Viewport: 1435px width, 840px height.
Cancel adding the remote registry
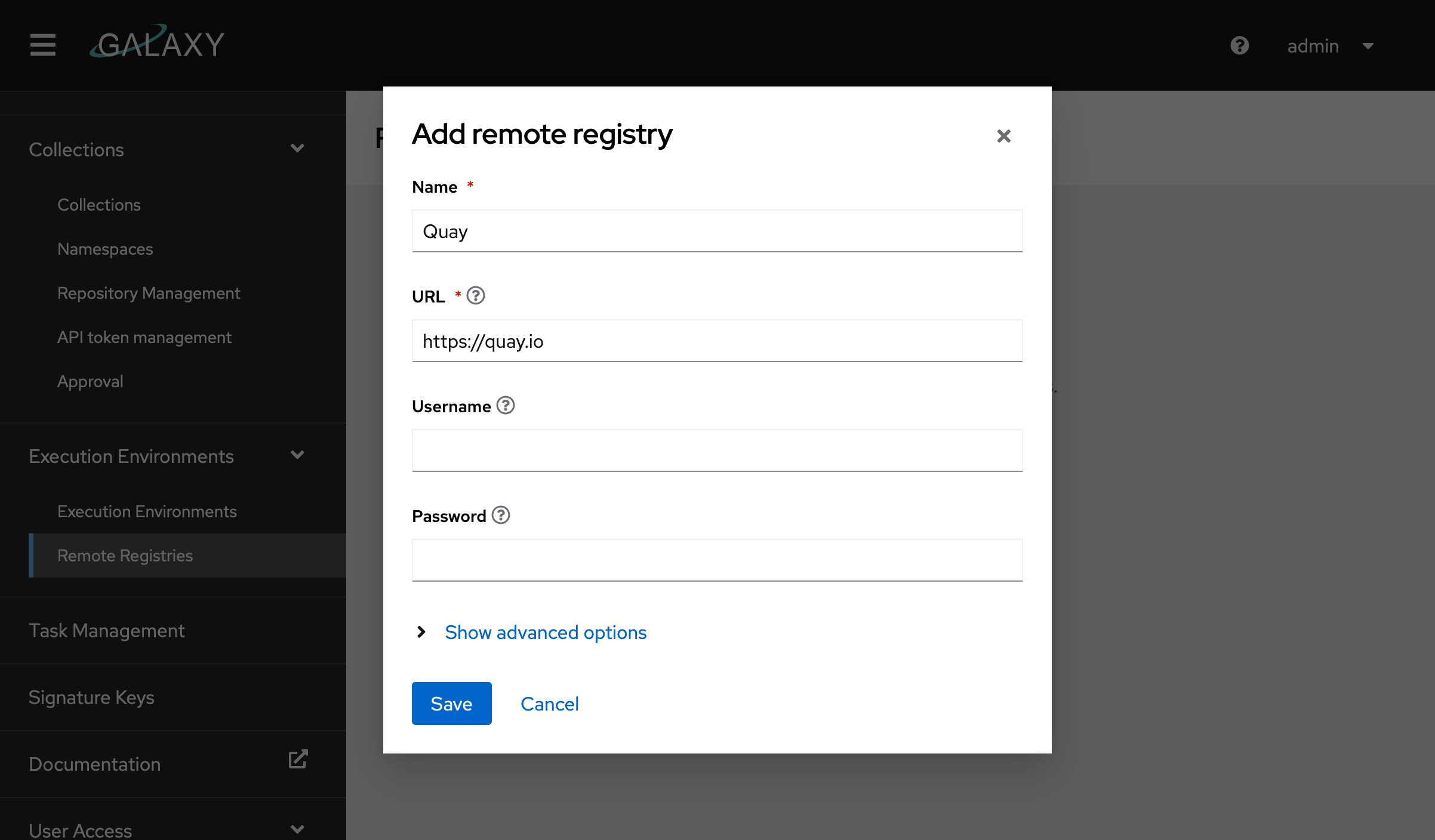point(549,704)
